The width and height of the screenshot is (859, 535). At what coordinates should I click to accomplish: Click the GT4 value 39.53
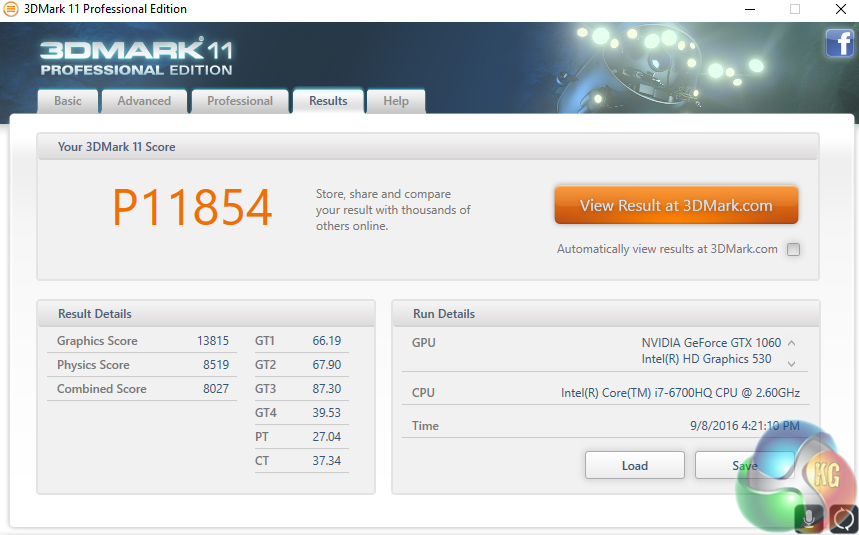[x=327, y=413]
